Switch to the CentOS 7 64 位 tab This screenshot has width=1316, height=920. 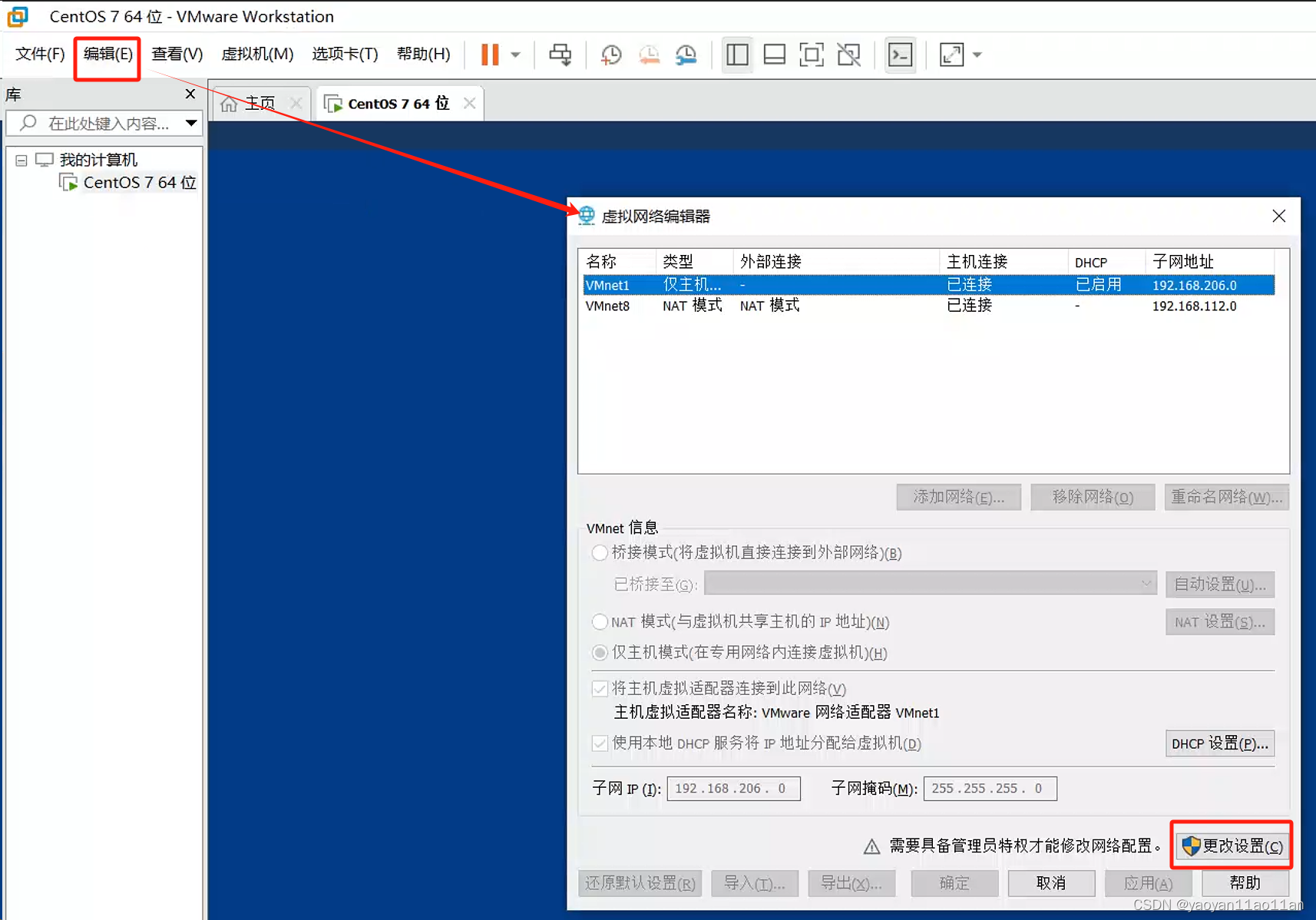click(x=398, y=103)
